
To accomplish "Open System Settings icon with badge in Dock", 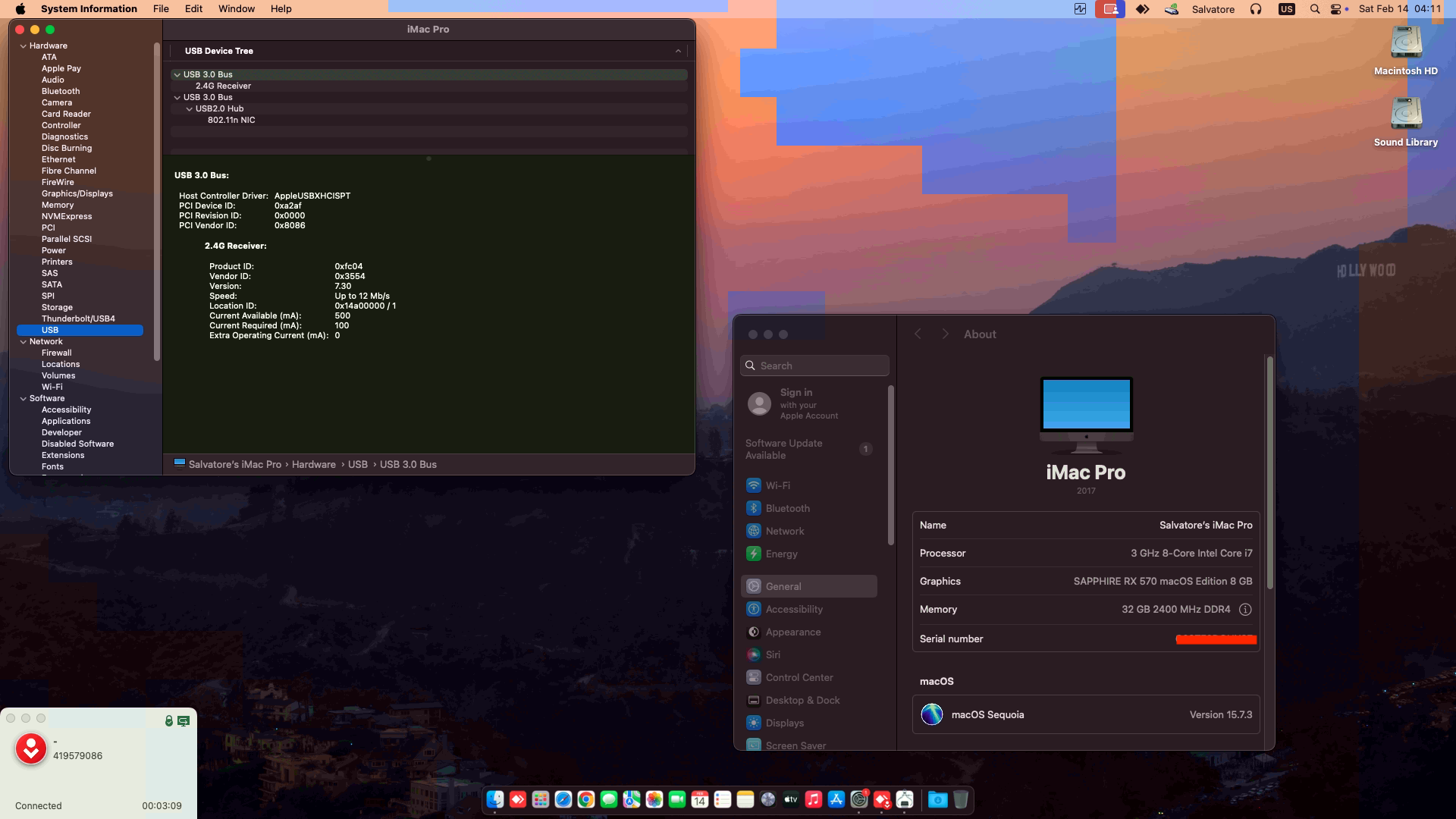I will click(859, 799).
